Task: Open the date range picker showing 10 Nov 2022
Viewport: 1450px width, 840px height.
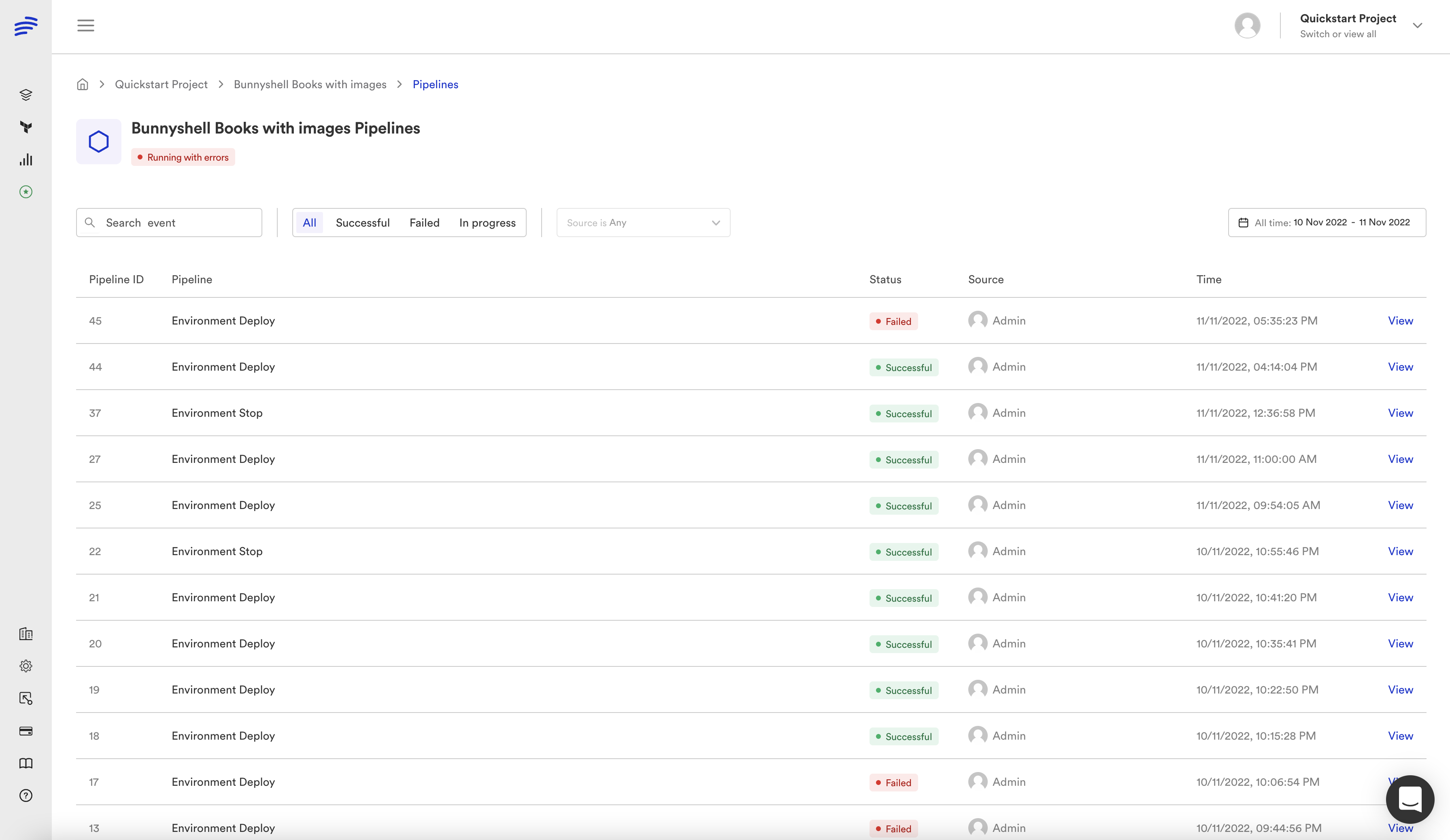Action: pos(1327,223)
